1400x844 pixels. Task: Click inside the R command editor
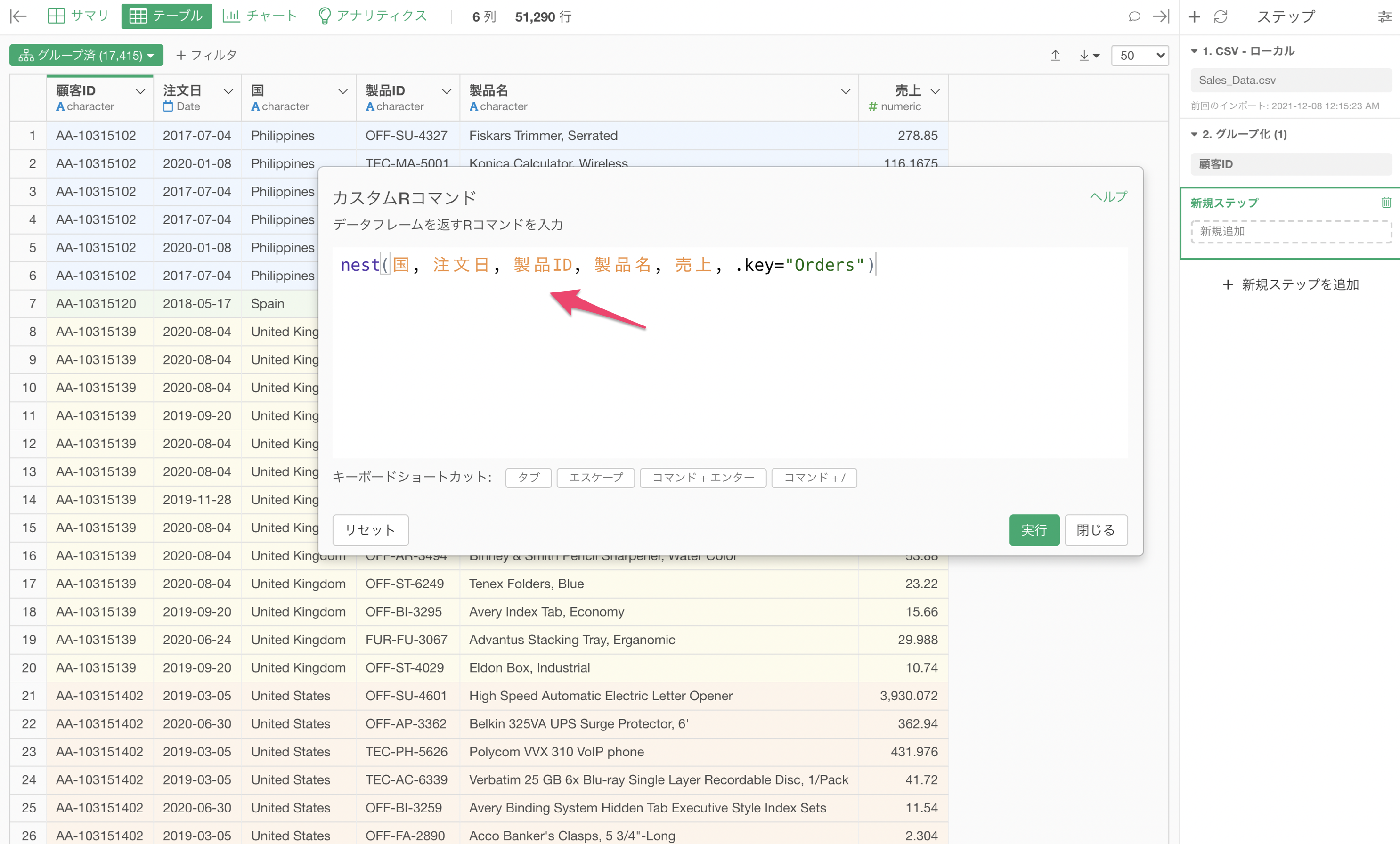[x=730, y=352]
